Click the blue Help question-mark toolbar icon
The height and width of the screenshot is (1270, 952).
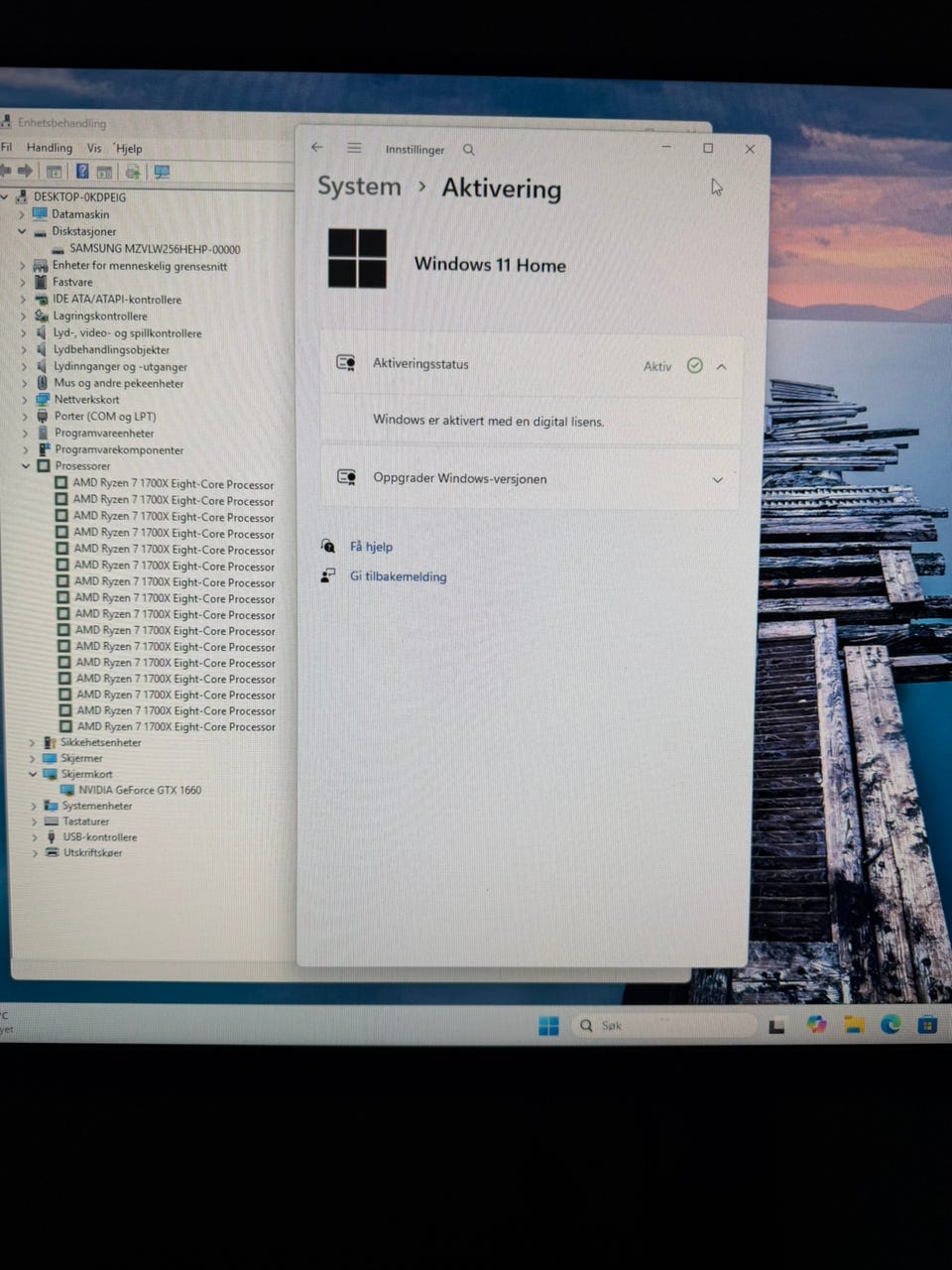pyautogui.click(x=82, y=172)
